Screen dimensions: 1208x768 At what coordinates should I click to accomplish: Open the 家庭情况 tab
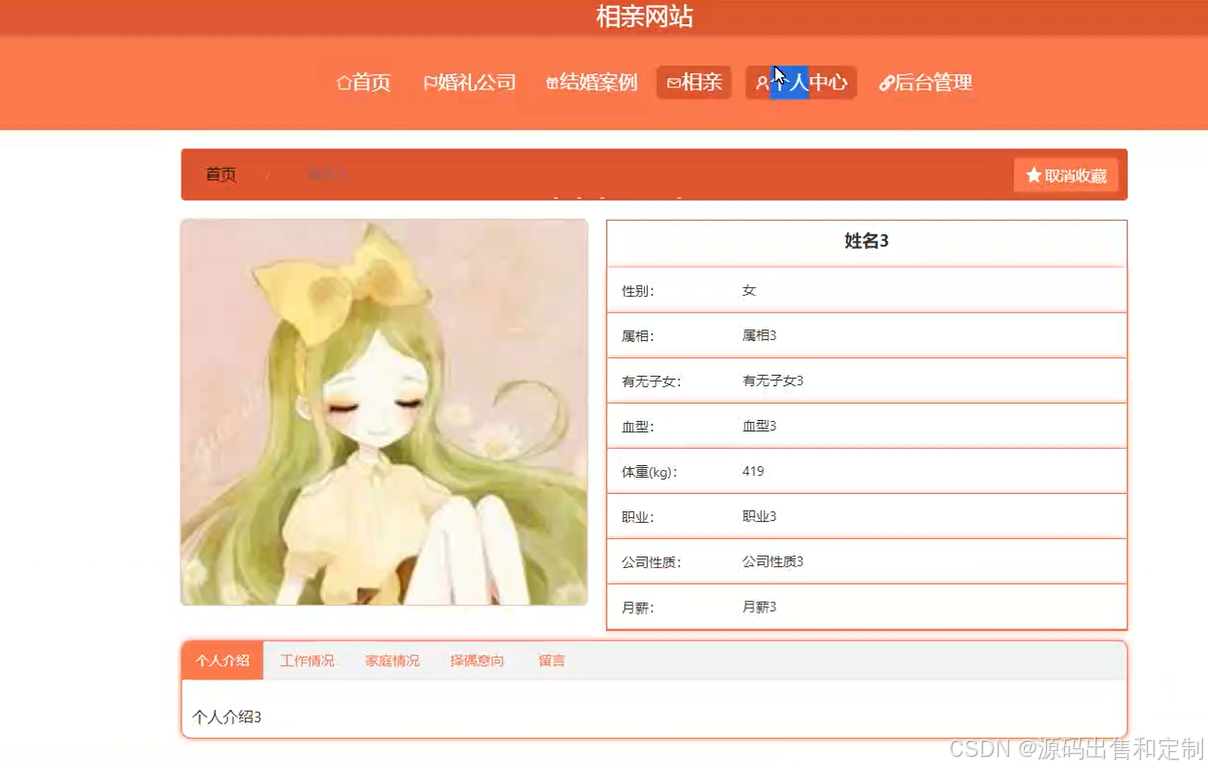click(x=392, y=660)
